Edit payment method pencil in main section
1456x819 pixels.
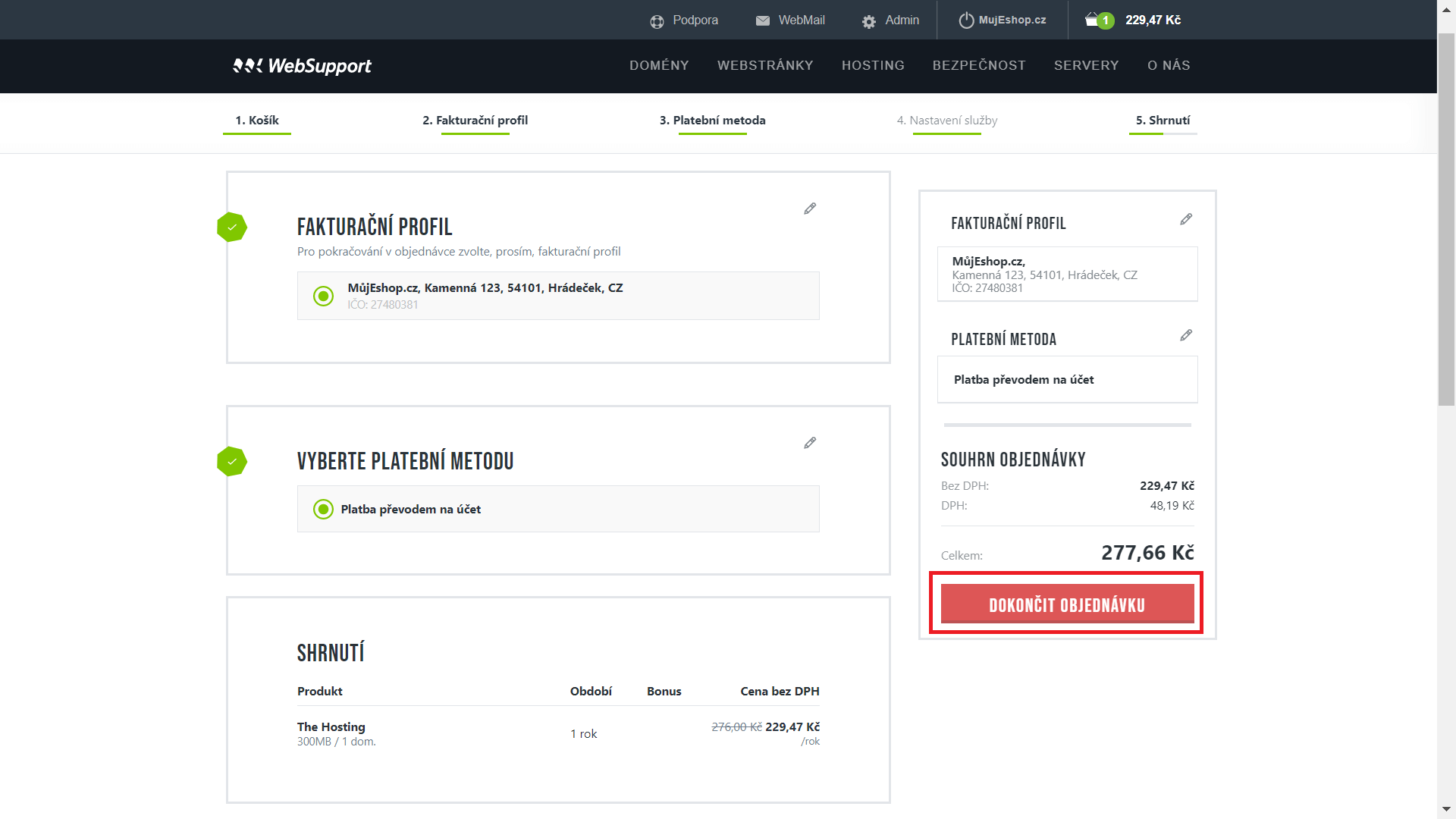coord(810,443)
